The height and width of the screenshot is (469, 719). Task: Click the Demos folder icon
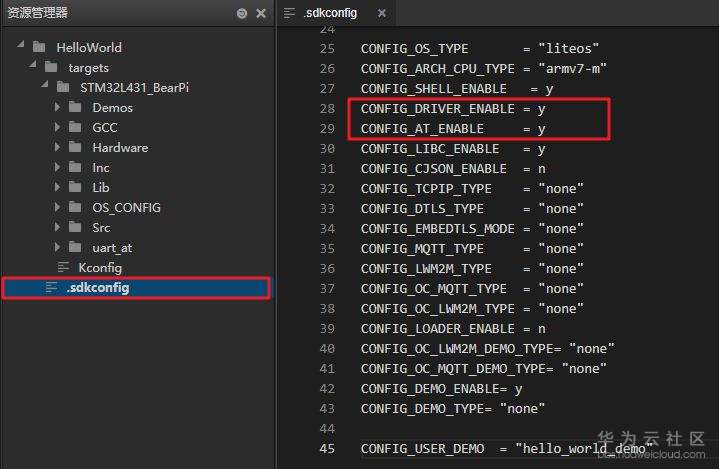point(75,107)
